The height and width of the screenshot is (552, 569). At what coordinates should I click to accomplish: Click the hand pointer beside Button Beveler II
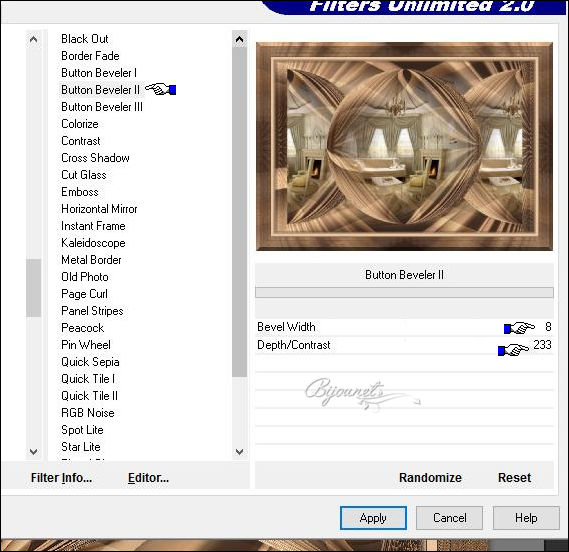pyautogui.click(x=161, y=89)
